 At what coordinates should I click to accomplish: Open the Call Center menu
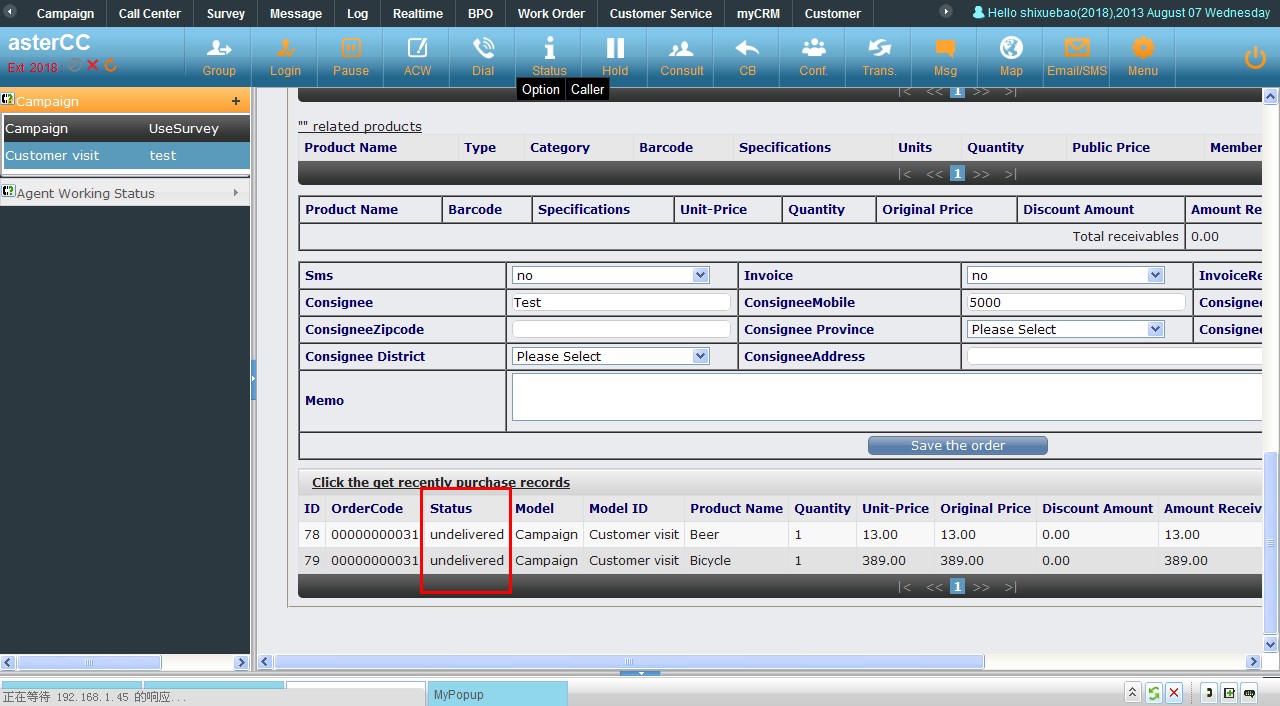[150, 13]
